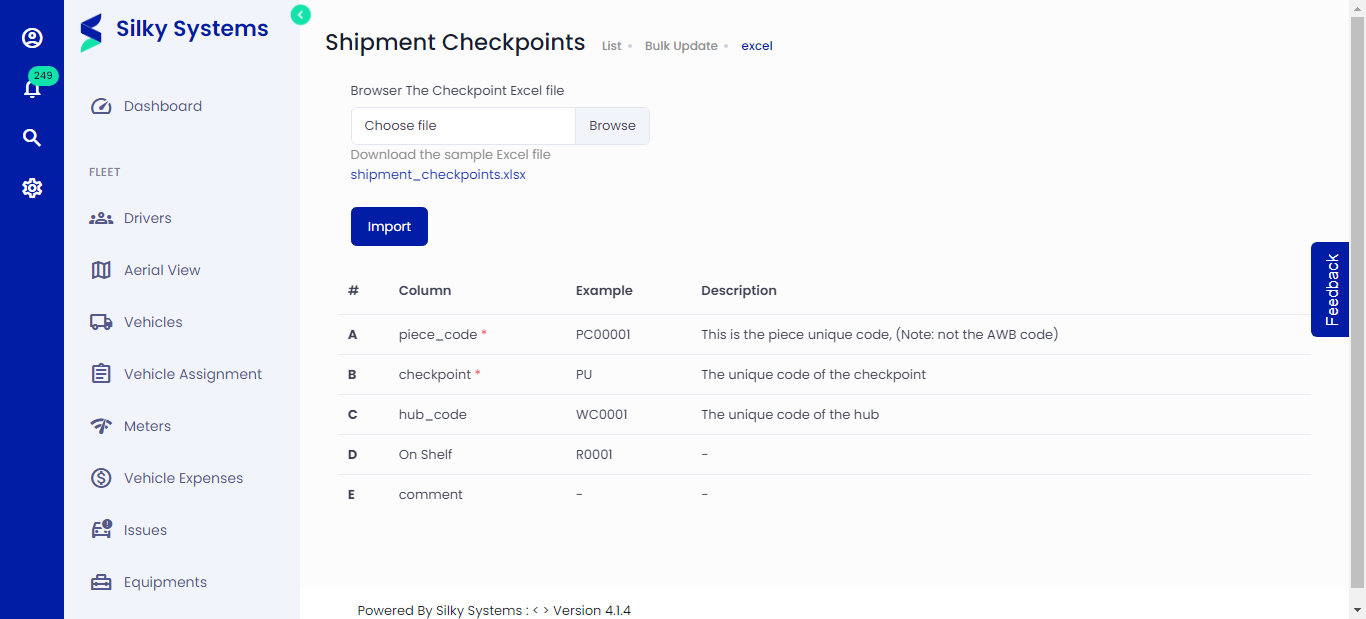Go to Meters in sidebar
The height and width of the screenshot is (619, 1366).
pyautogui.click(x=147, y=426)
